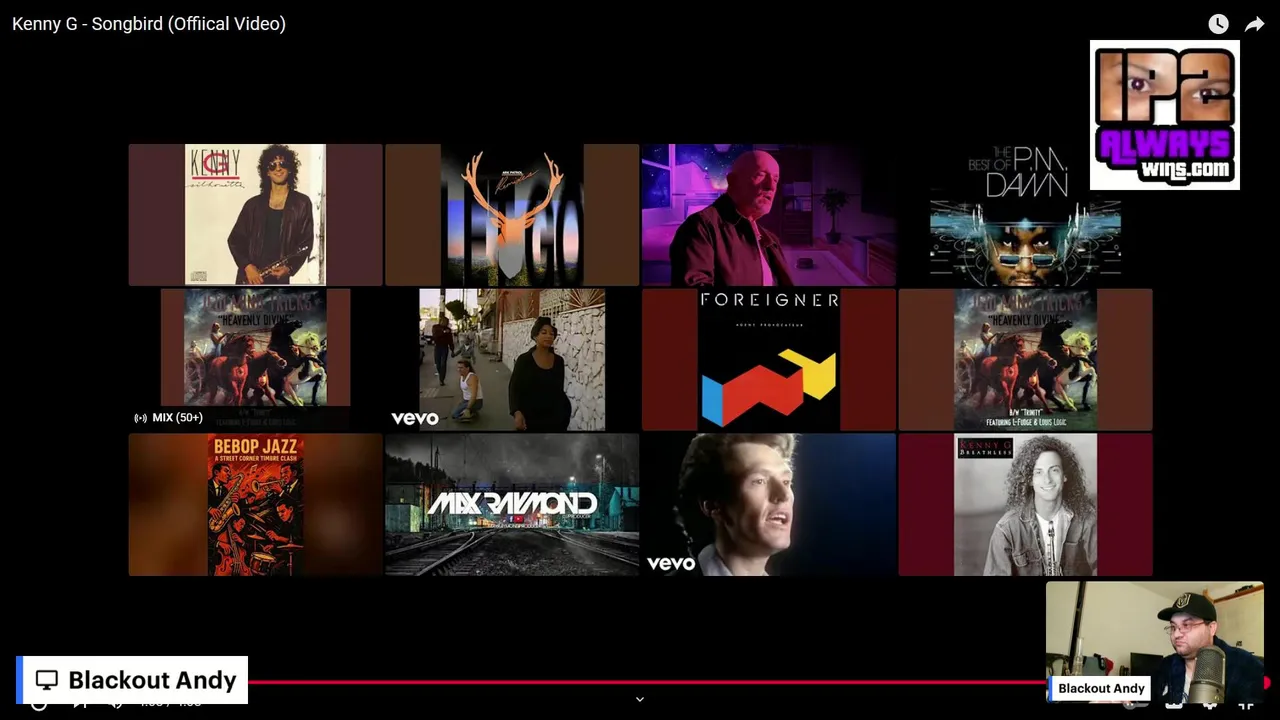Expand the down chevron below progress bar
The image size is (1280, 720).
pos(640,700)
